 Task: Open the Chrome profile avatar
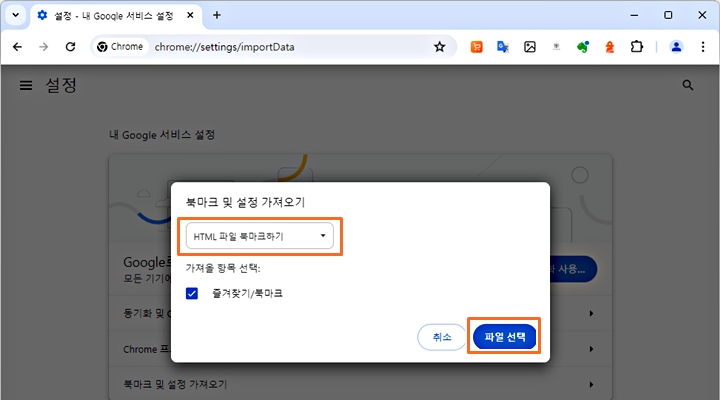pos(676,47)
